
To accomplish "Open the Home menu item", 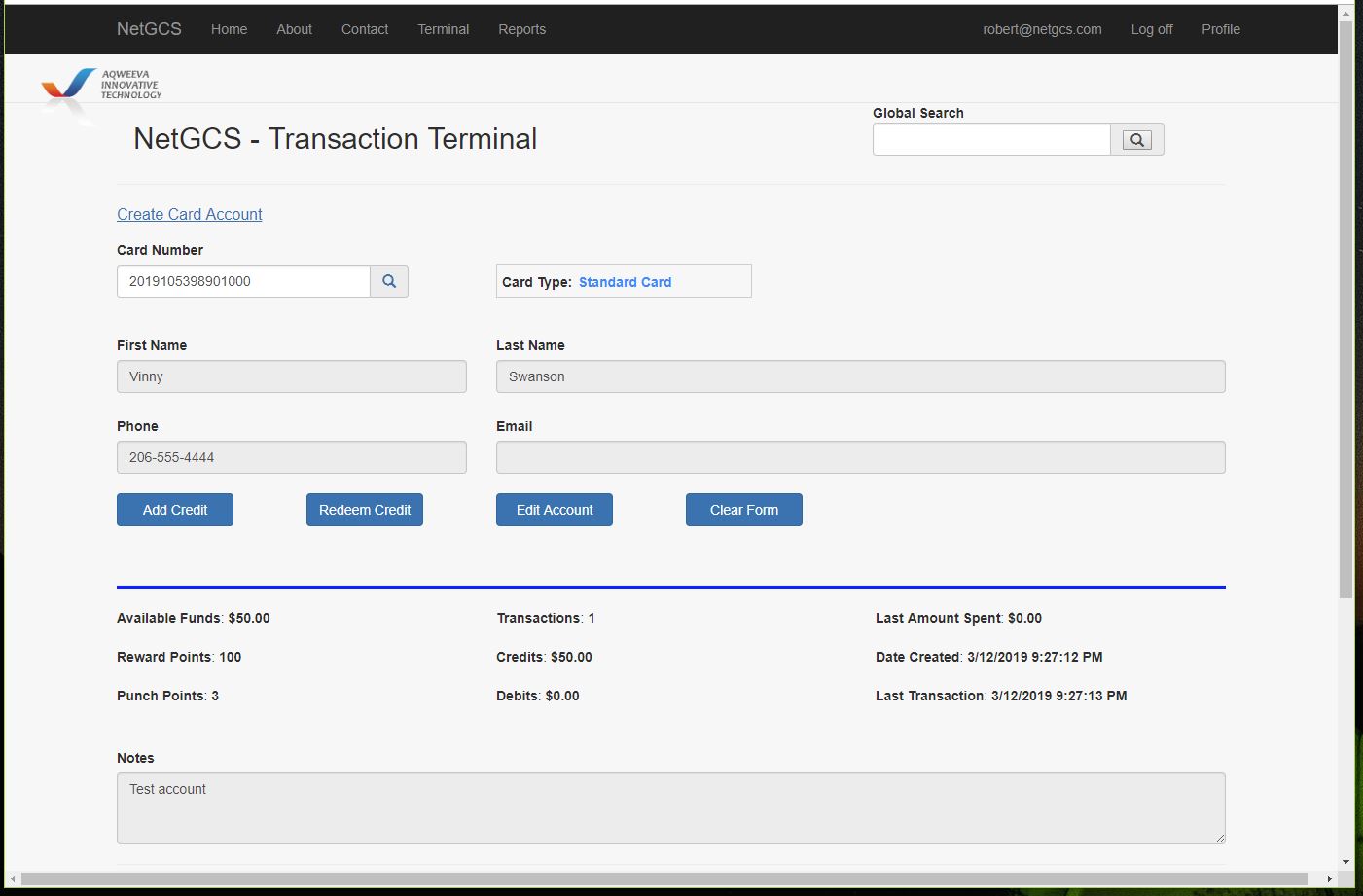I will click(229, 29).
